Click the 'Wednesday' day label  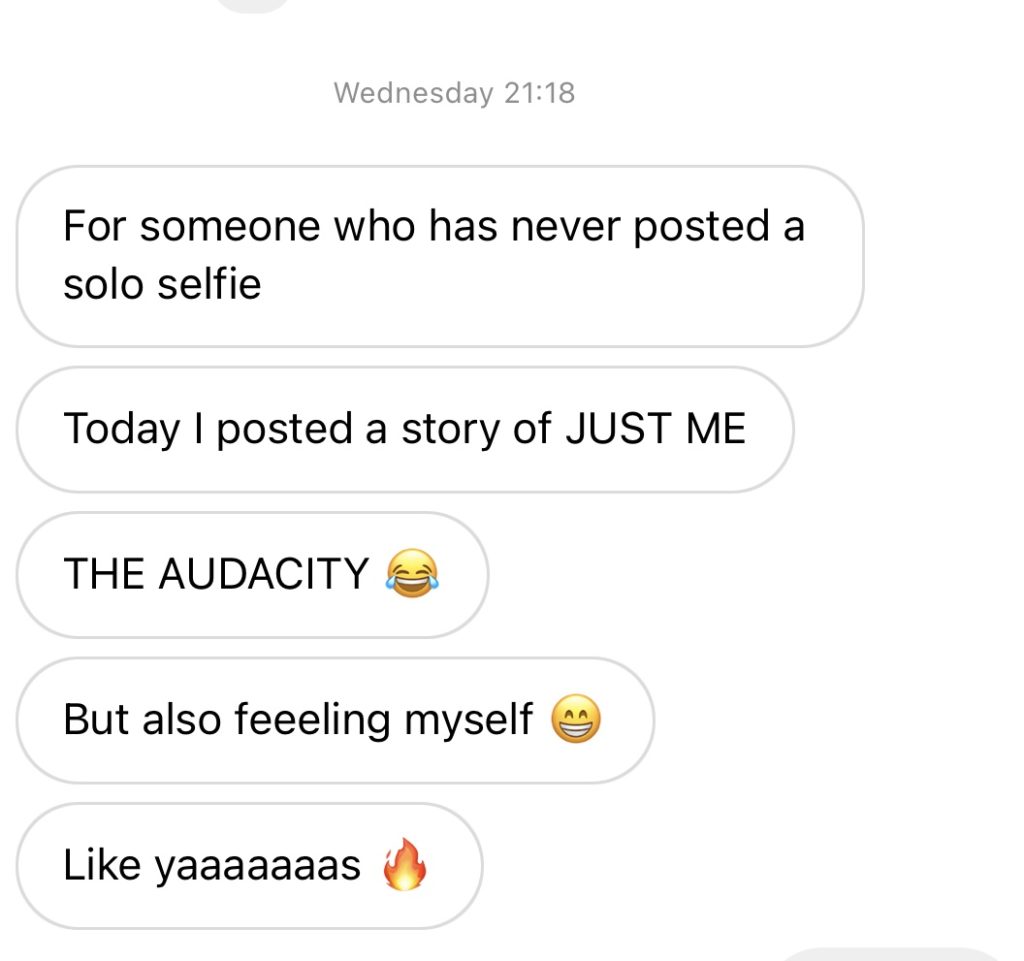(x=414, y=93)
